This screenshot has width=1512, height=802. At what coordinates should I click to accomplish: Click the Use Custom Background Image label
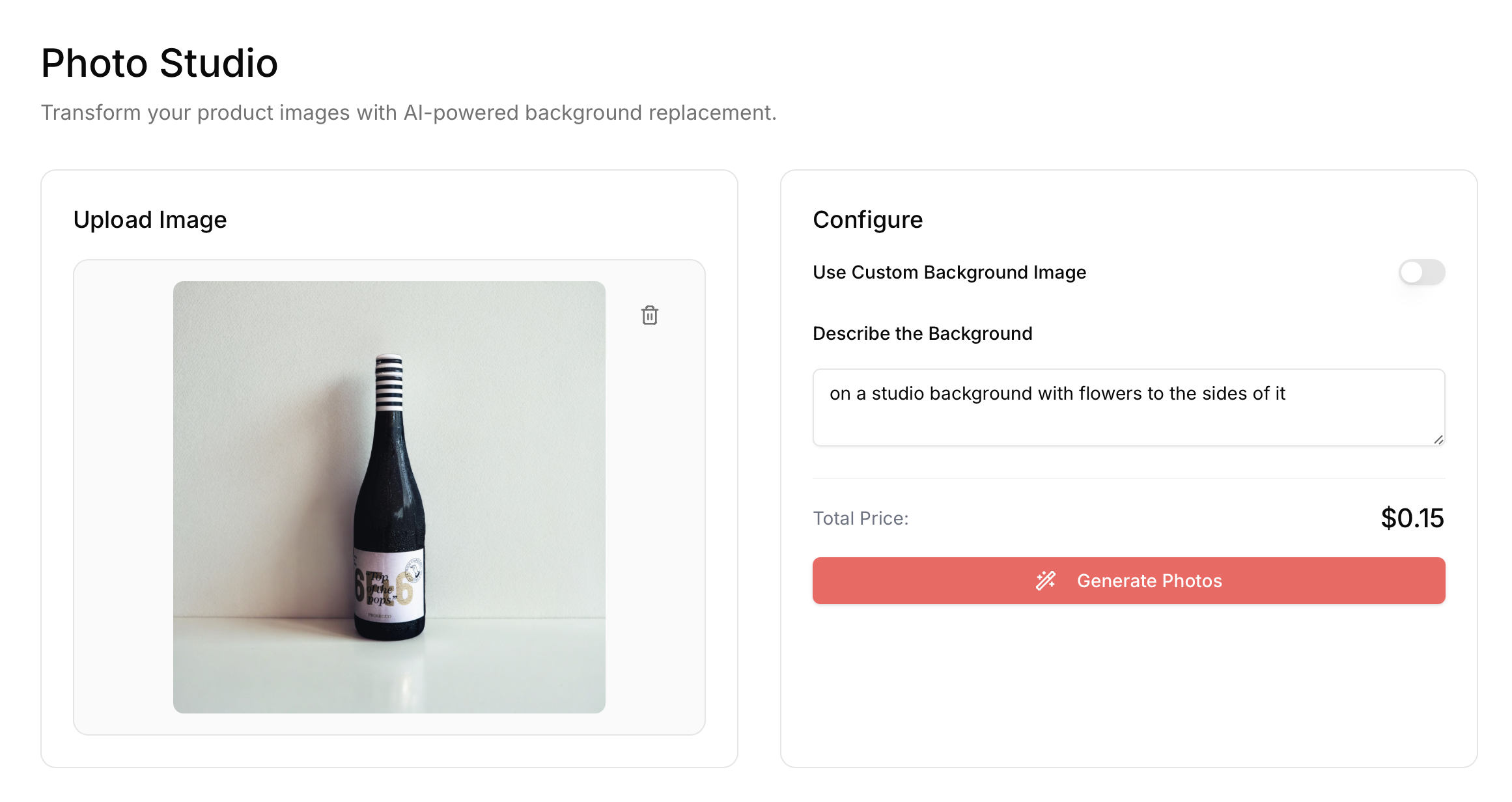point(949,272)
